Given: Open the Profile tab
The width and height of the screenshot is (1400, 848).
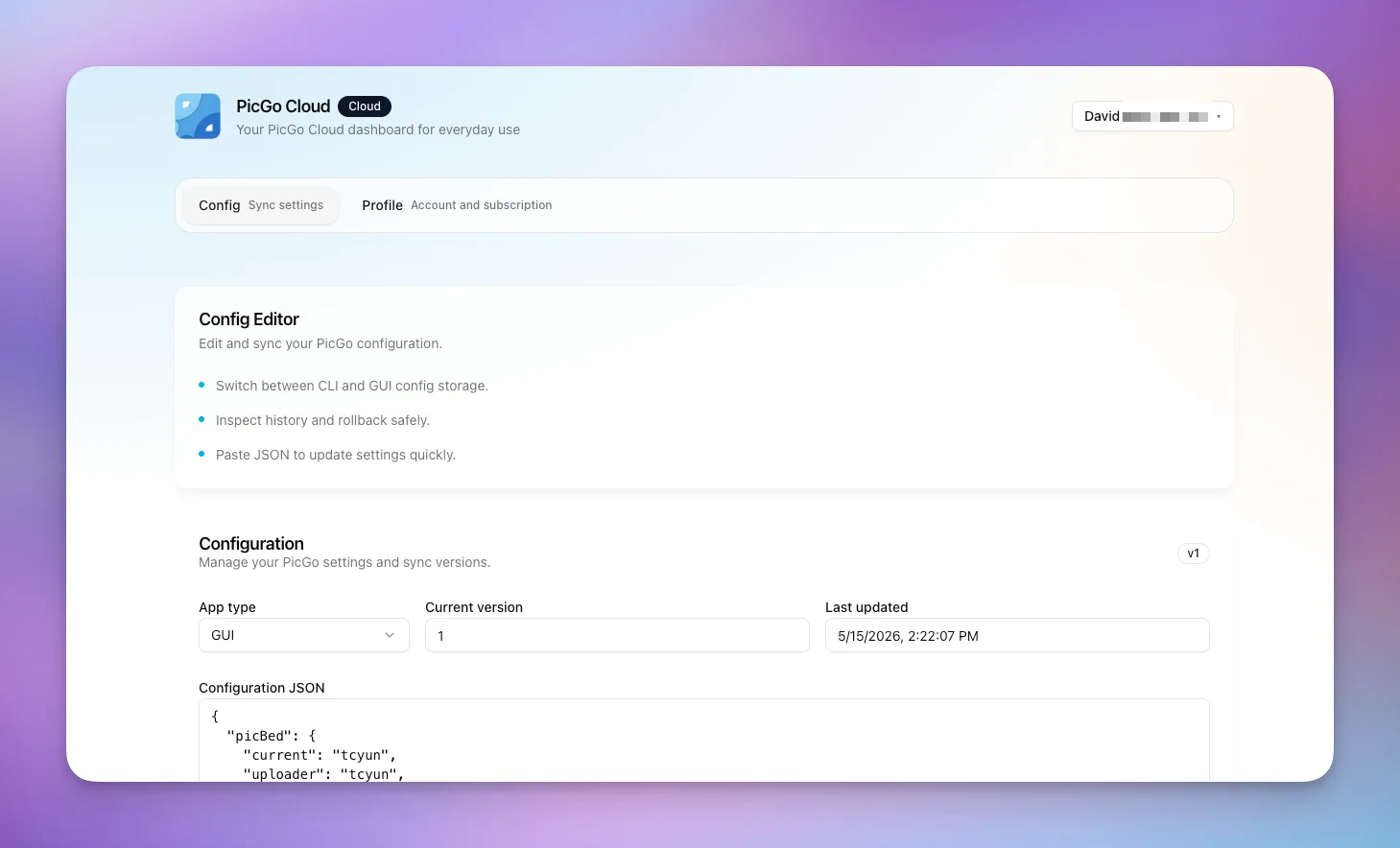Looking at the screenshot, I should click(457, 205).
